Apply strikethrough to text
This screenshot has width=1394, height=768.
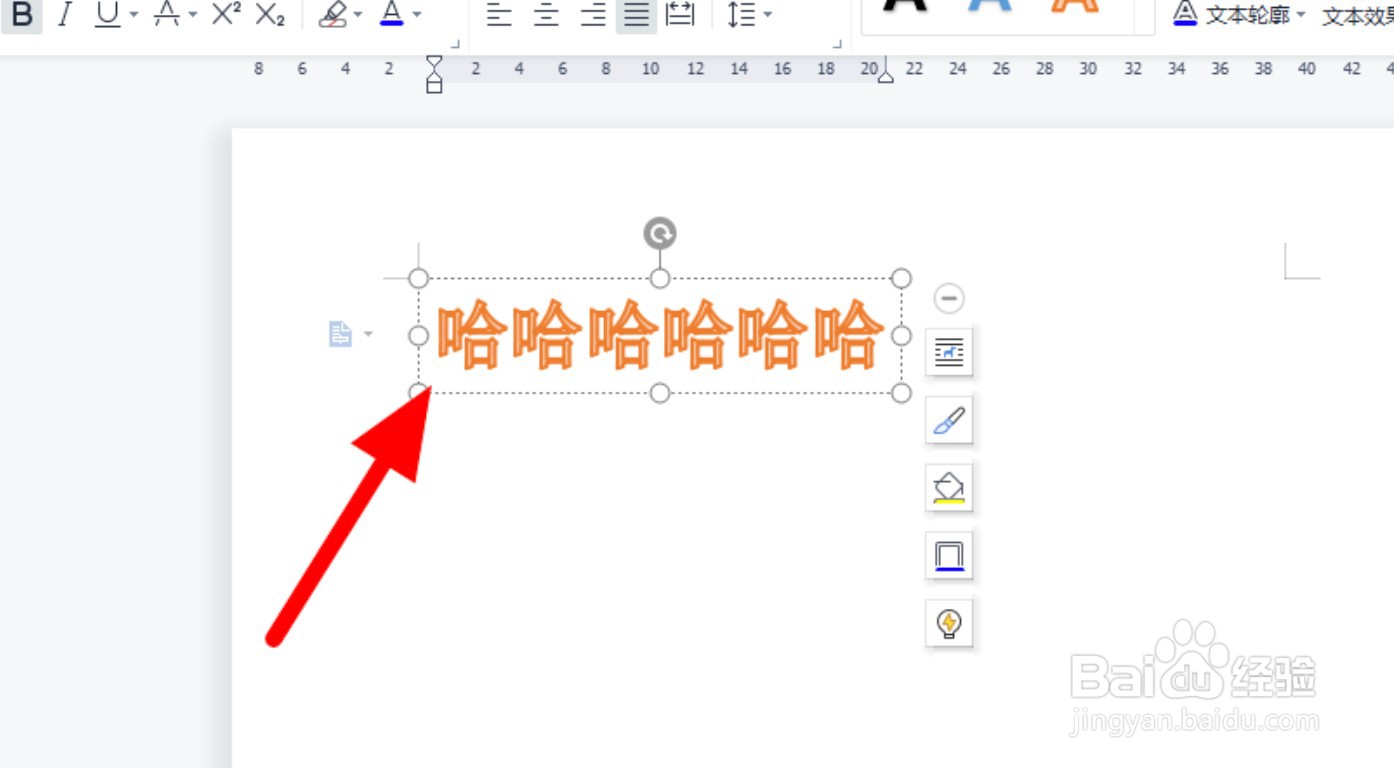(167, 15)
